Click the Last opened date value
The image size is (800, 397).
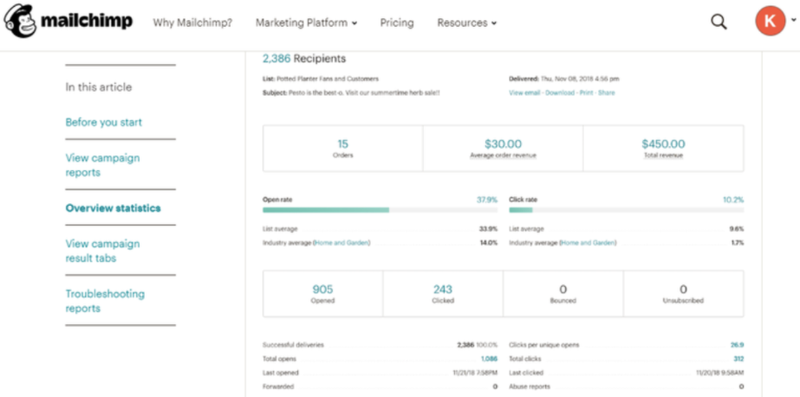pyautogui.click(x=475, y=373)
